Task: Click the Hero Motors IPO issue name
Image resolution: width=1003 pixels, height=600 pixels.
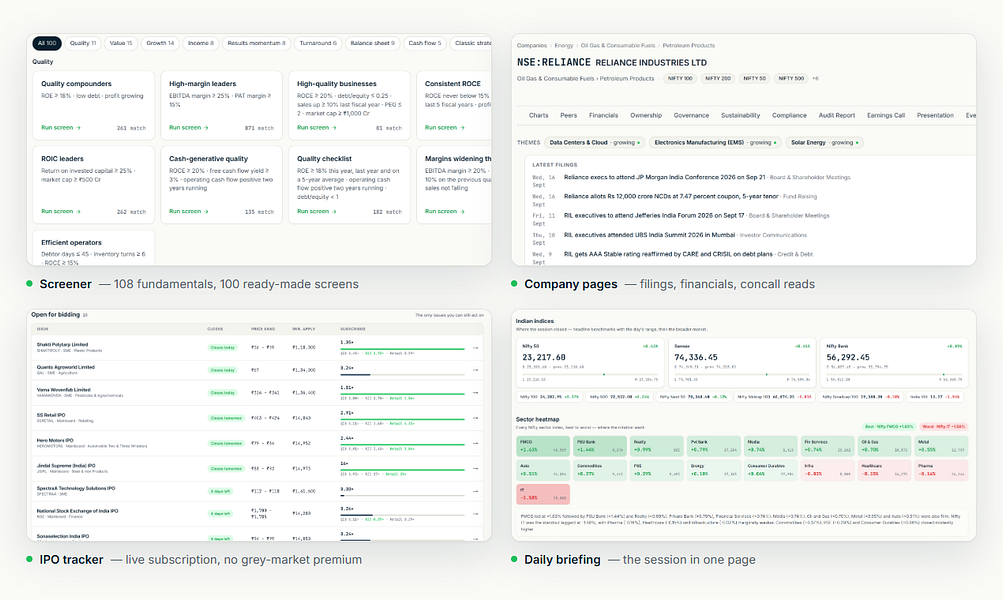Action: click(55, 441)
